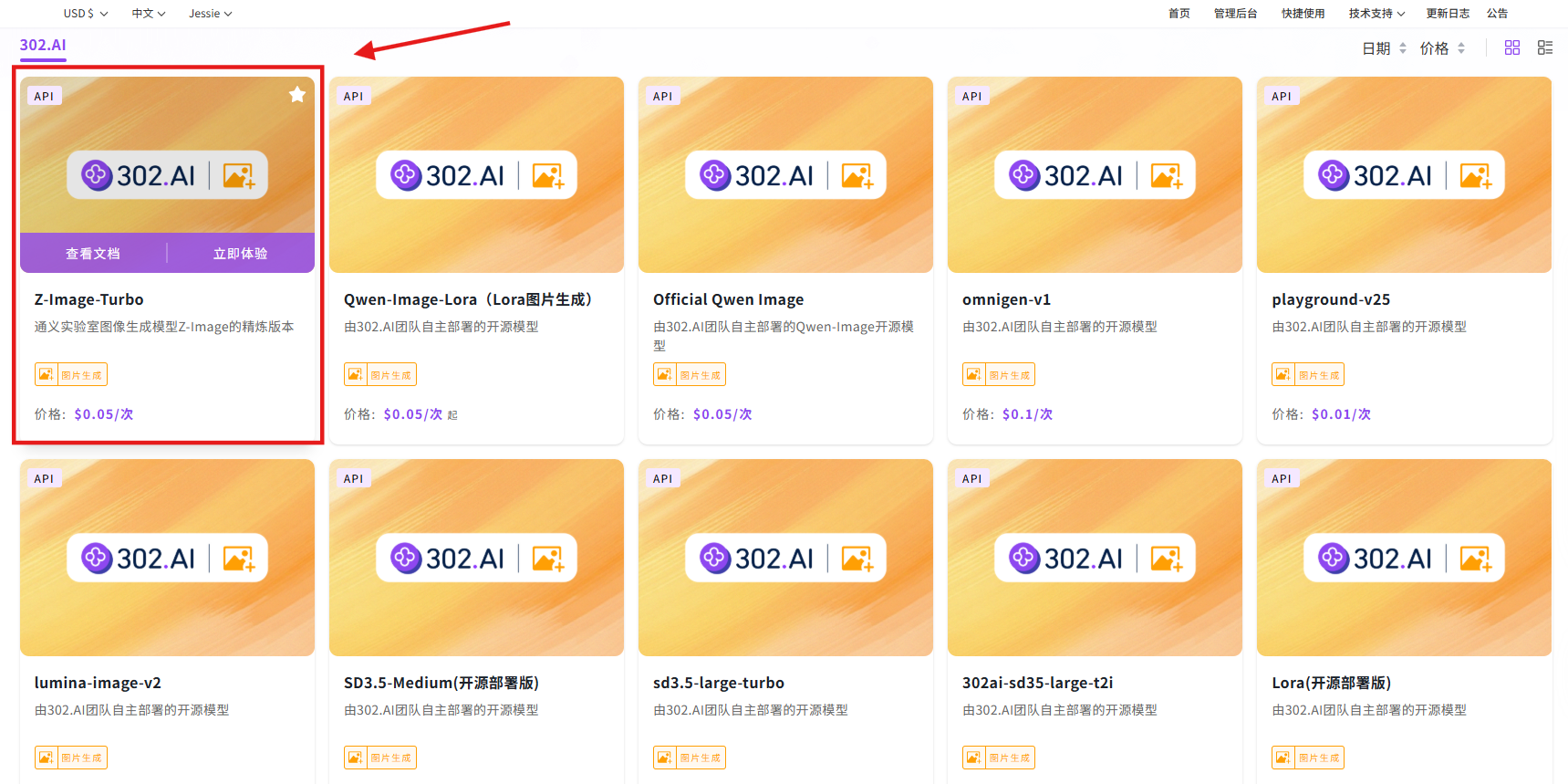The width and height of the screenshot is (1568, 784).
Task: Click image-generation logo icon on Official Qwen thumbnail
Action: click(x=857, y=175)
